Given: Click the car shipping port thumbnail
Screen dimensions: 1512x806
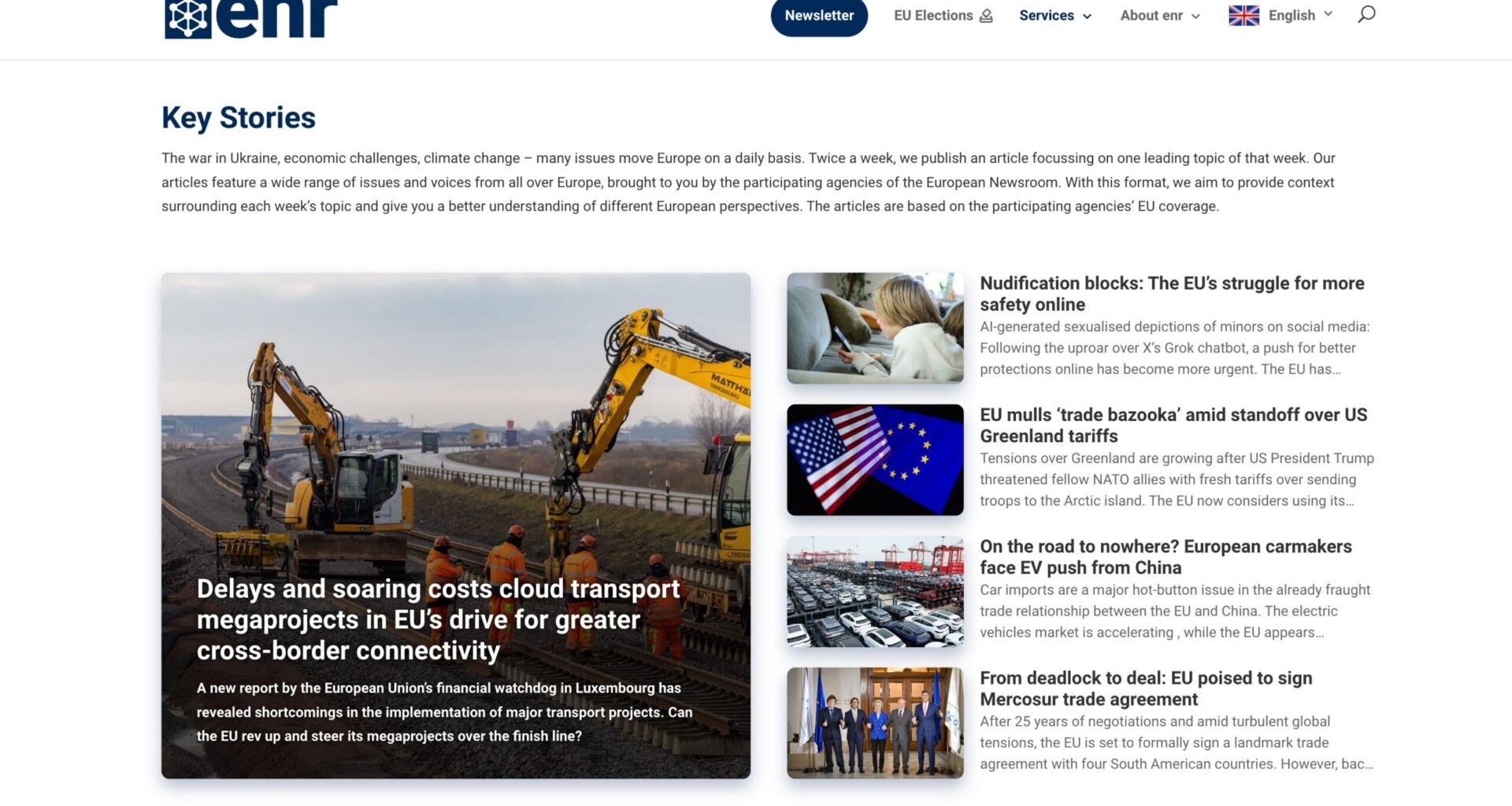Looking at the screenshot, I should point(874,590).
